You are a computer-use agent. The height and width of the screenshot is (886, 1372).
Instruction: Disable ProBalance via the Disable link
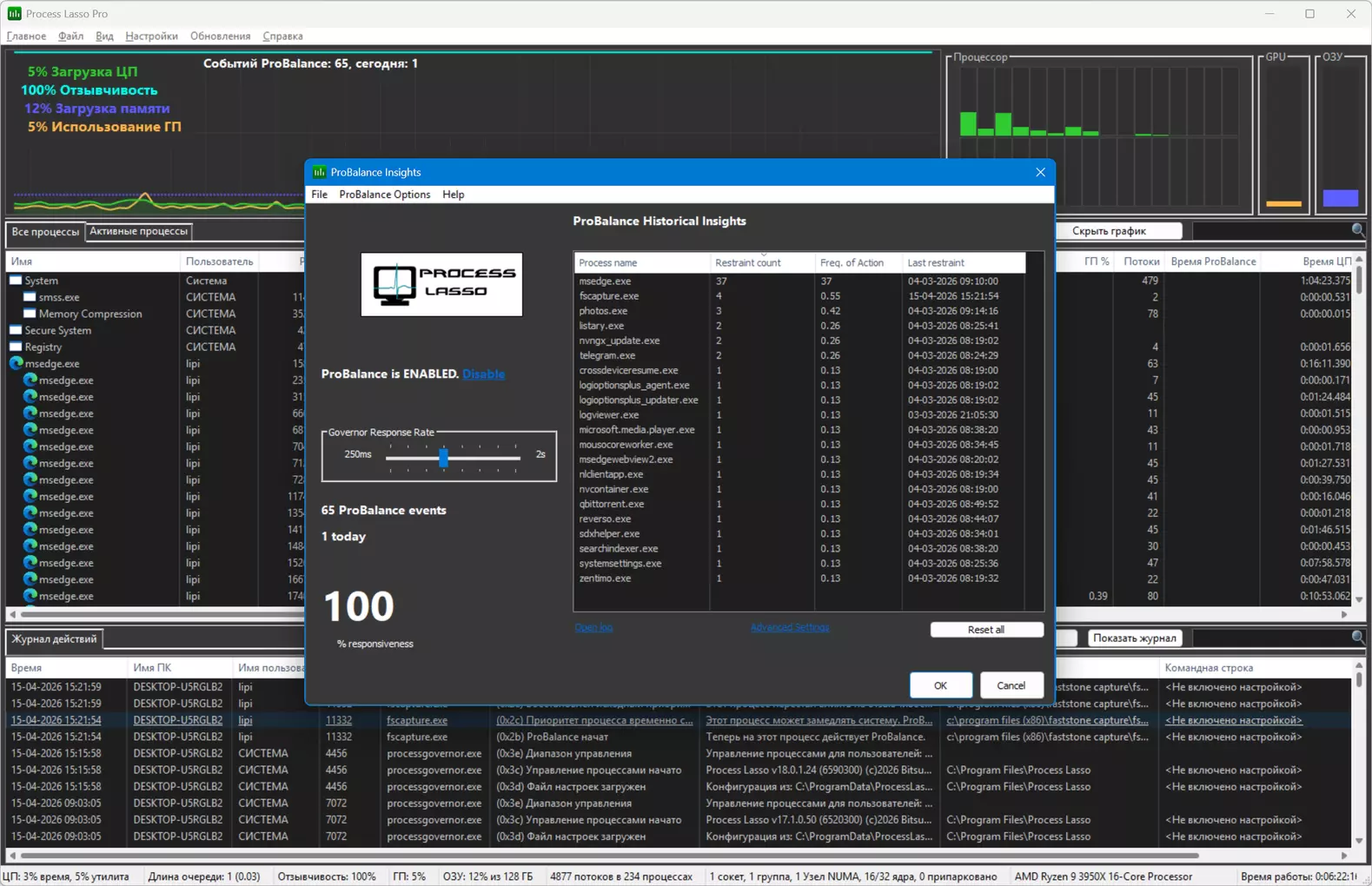(x=483, y=374)
